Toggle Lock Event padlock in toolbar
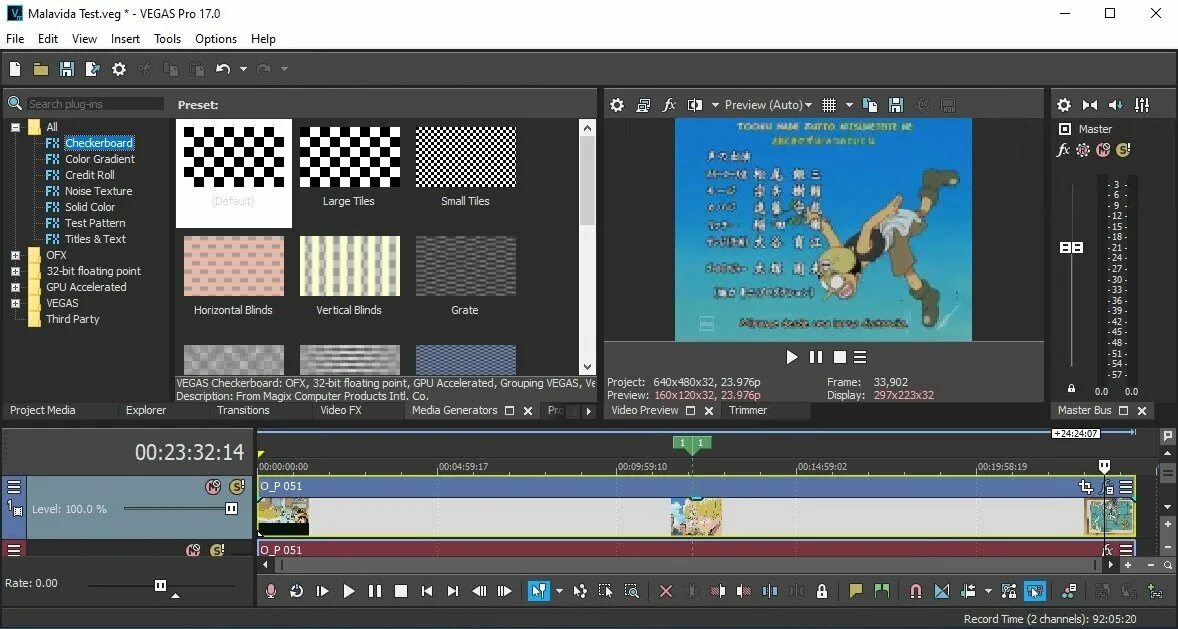Viewport: 1178px width, 629px height. point(822,591)
